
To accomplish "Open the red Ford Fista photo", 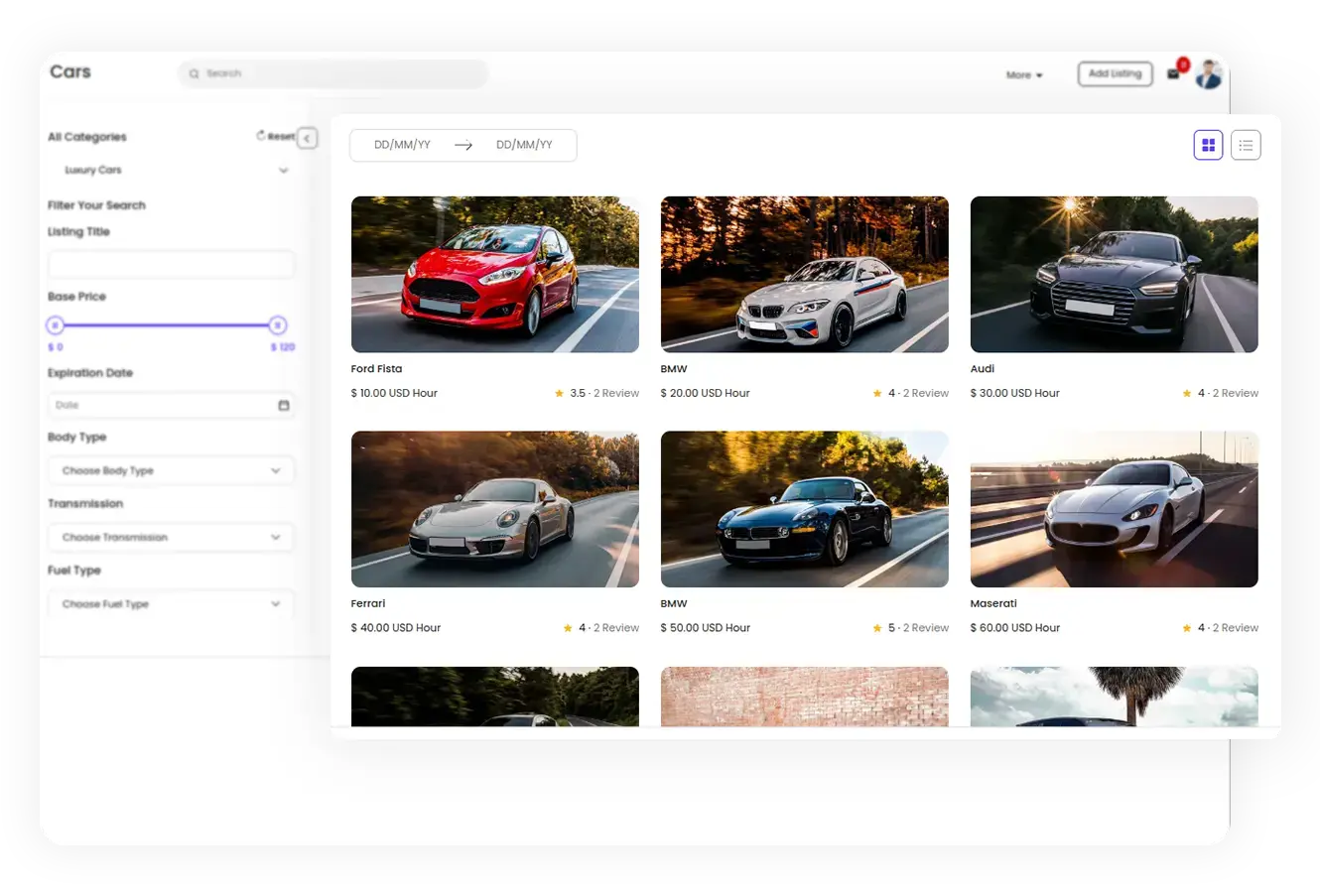I will click(495, 274).
